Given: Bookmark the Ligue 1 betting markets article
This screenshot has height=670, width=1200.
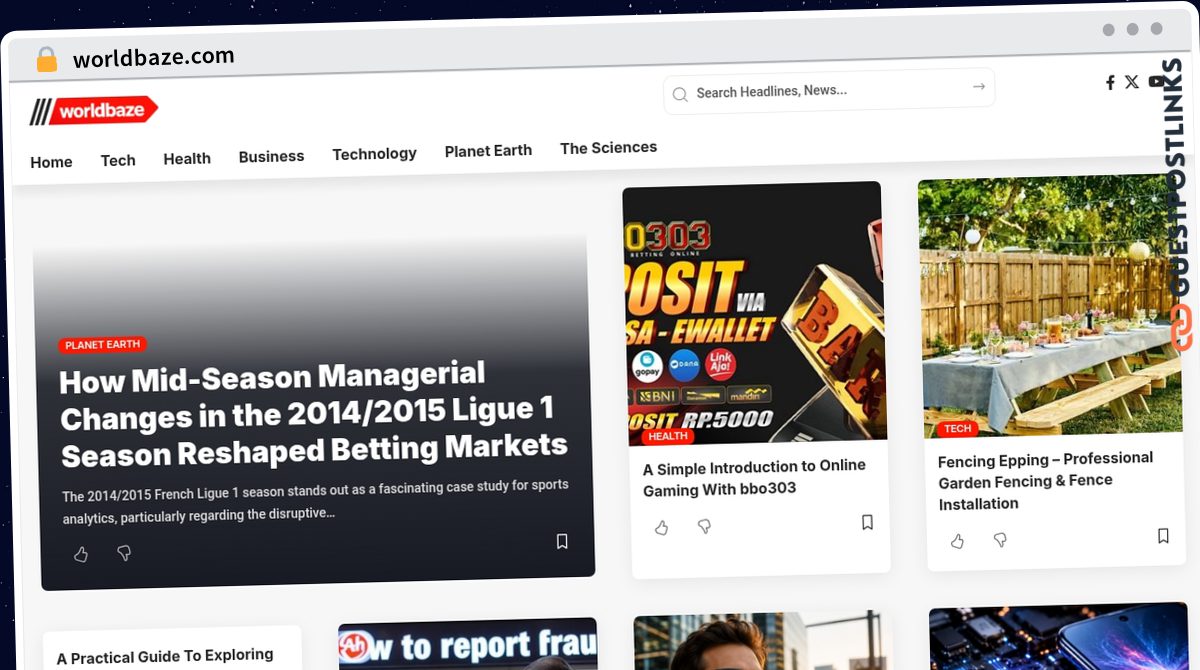Looking at the screenshot, I should pyautogui.click(x=562, y=541).
